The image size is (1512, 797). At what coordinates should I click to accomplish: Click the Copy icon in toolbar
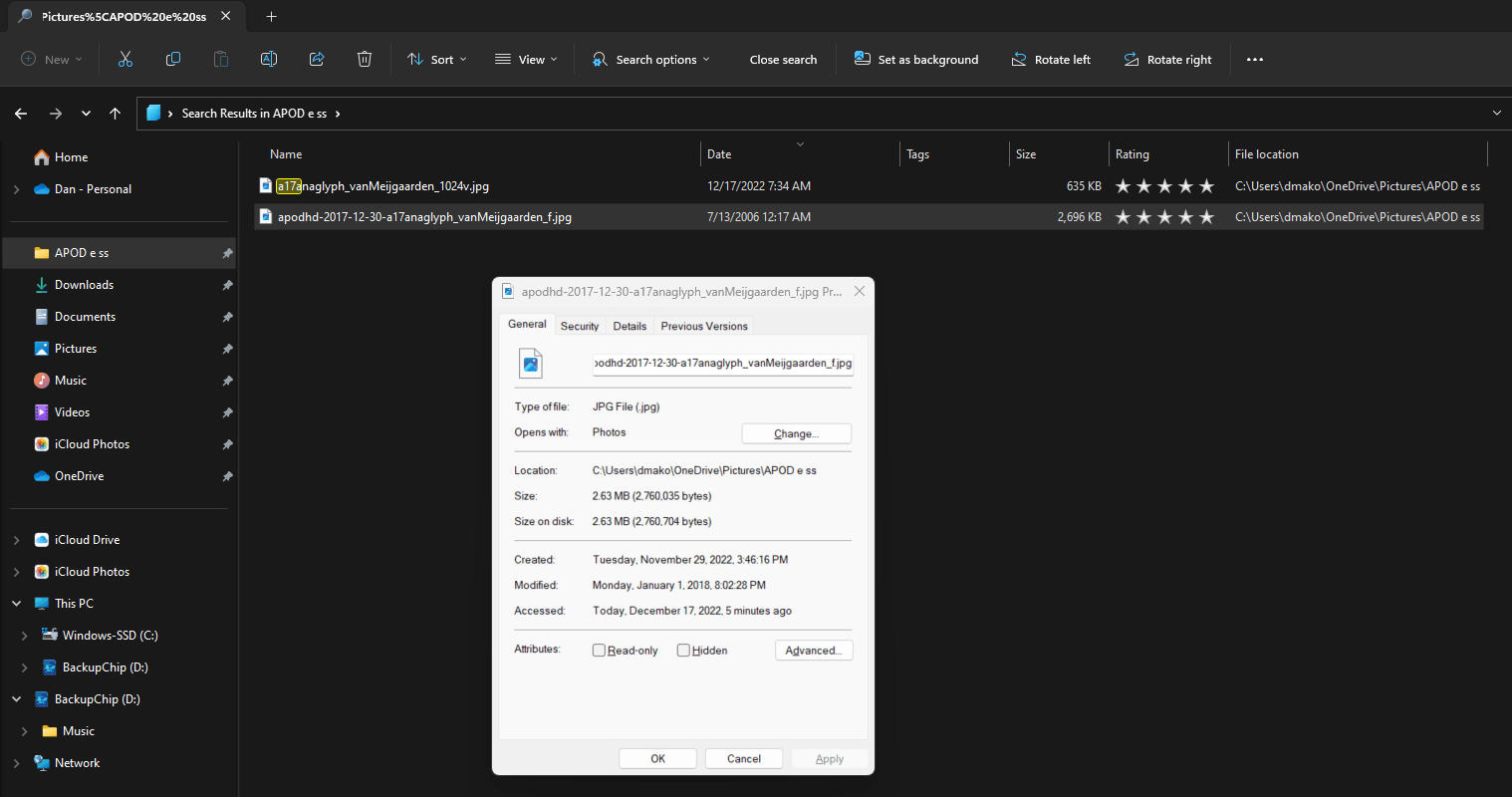[x=173, y=60]
